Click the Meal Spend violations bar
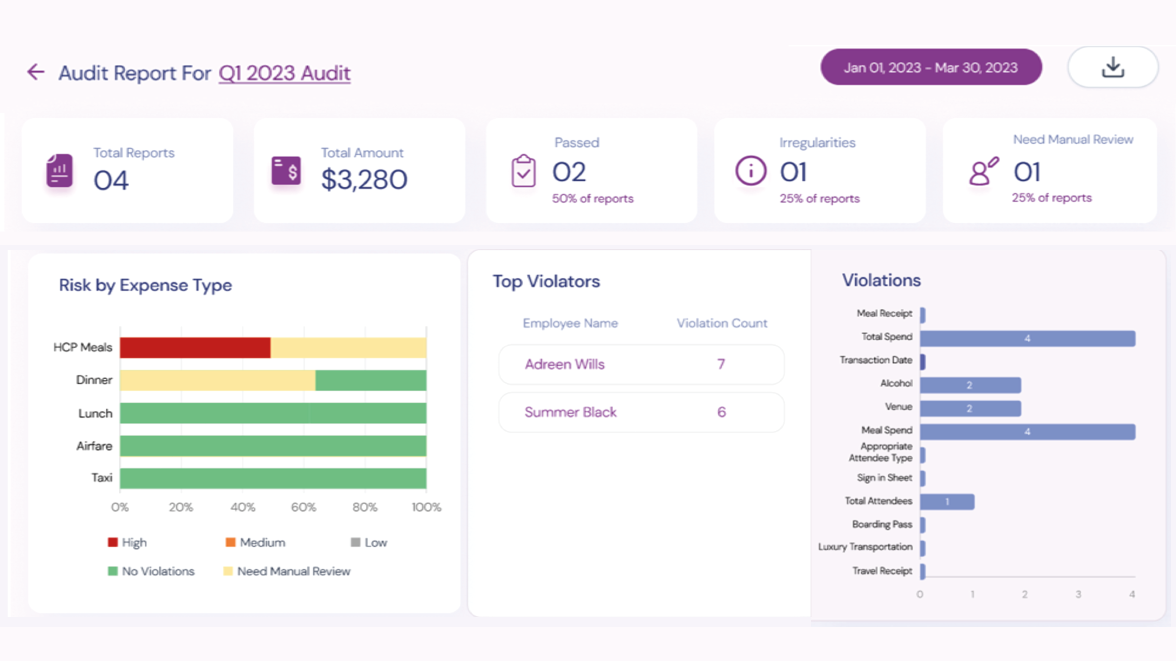This screenshot has height=661, width=1176. click(x=1027, y=432)
